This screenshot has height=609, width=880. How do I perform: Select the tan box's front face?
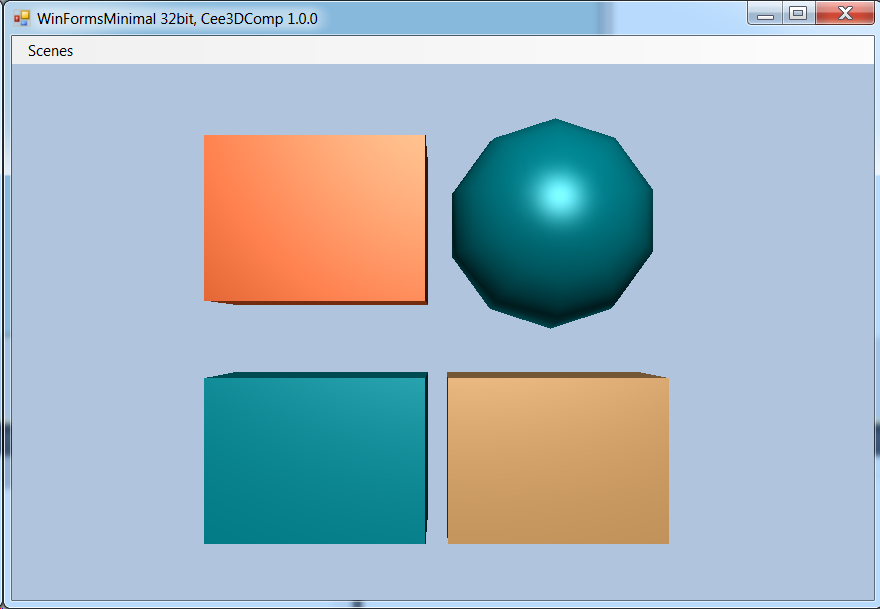pyautogui.click(x=558, y=460)
